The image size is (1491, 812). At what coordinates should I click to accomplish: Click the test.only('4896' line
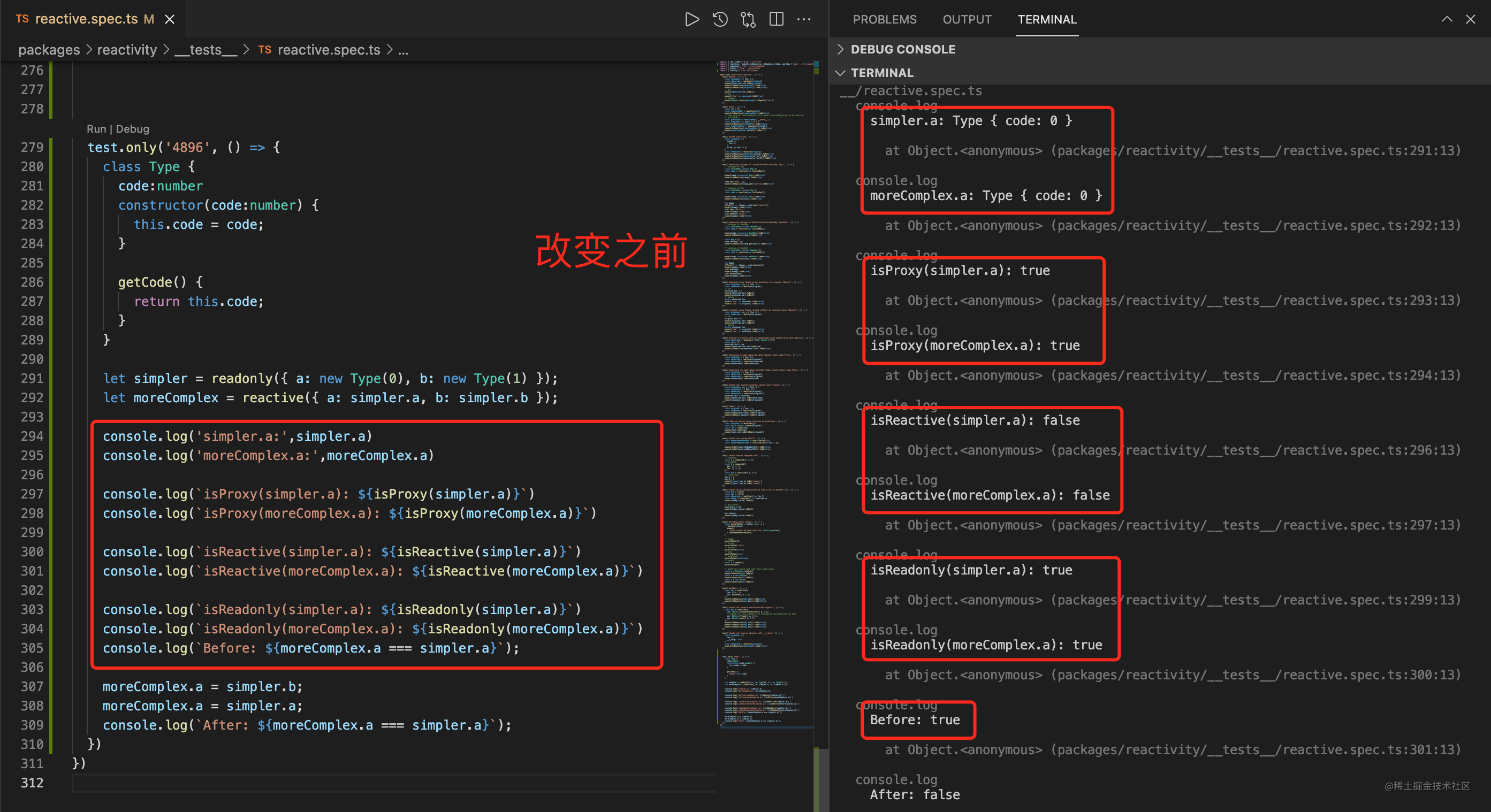[184, 147]
